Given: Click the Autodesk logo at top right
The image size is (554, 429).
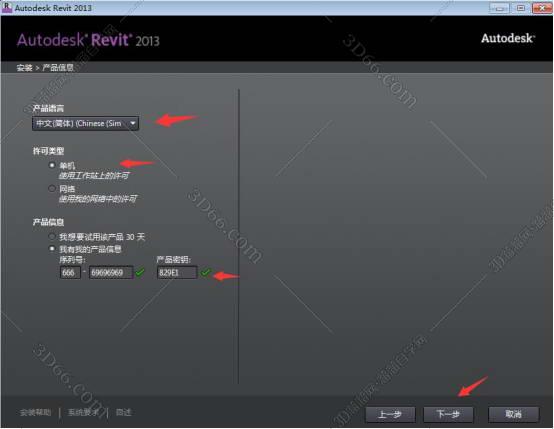Looking at the screenshot, I should [508, 38].
